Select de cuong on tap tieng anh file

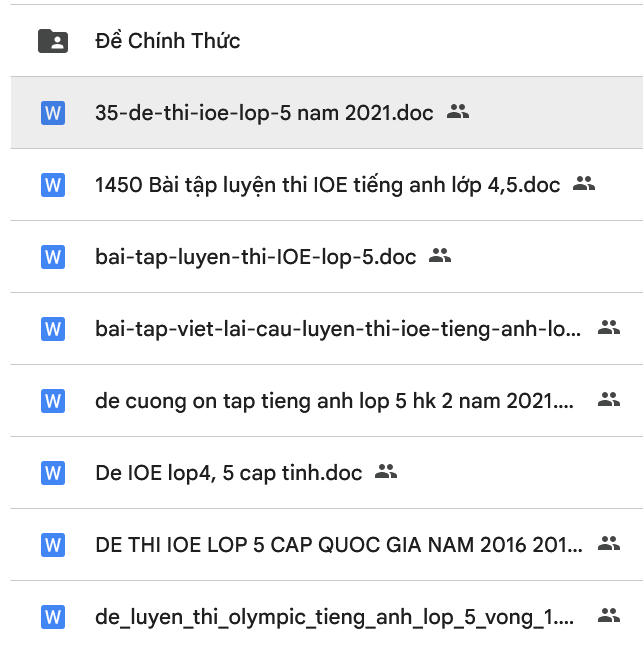(x=335, y=401)
